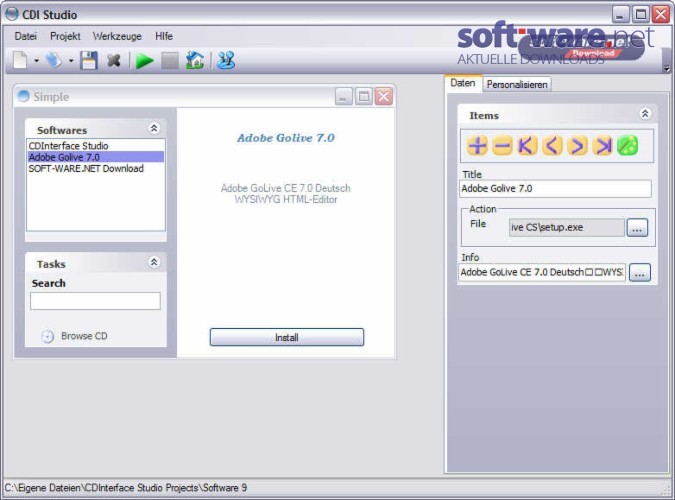The width and height of the screenshot is (675, 500).
Task: Remove the item with the minus icon
Action: point(502,146)
